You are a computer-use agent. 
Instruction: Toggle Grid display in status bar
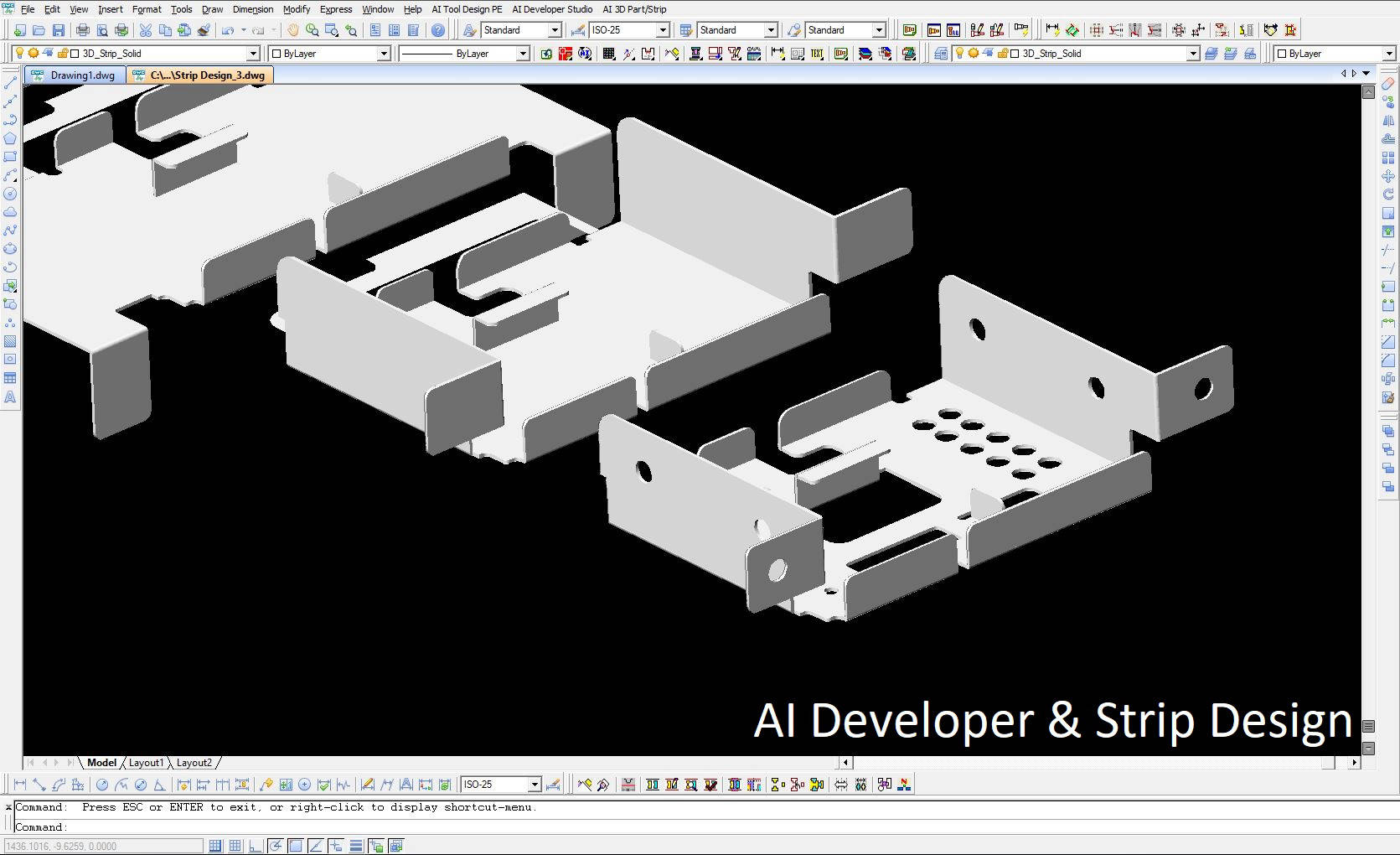[235, 846]
